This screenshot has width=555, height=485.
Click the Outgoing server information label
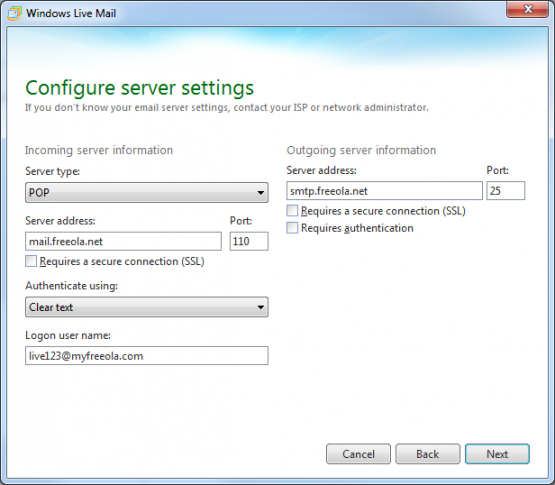click(x=361, y=150)
